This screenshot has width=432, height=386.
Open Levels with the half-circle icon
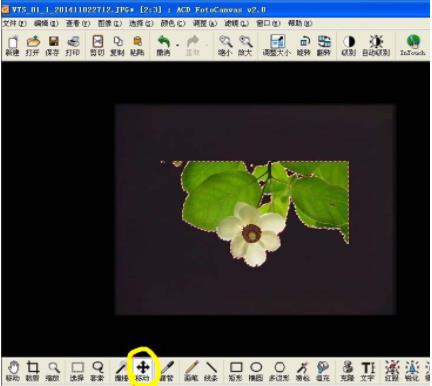click(x=349, y=42)
